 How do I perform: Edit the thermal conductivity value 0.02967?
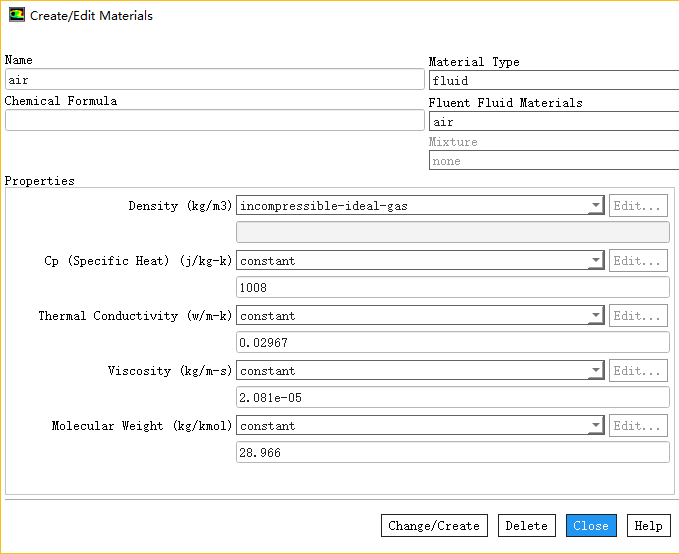click(452, 343)
